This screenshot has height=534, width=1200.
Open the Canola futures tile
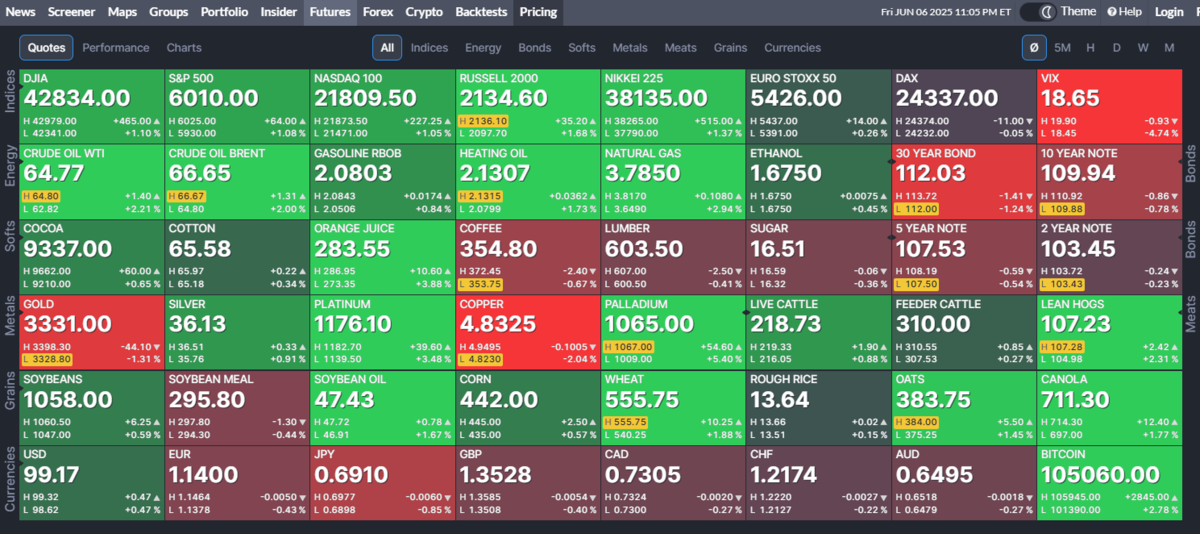click(1108, 408)
